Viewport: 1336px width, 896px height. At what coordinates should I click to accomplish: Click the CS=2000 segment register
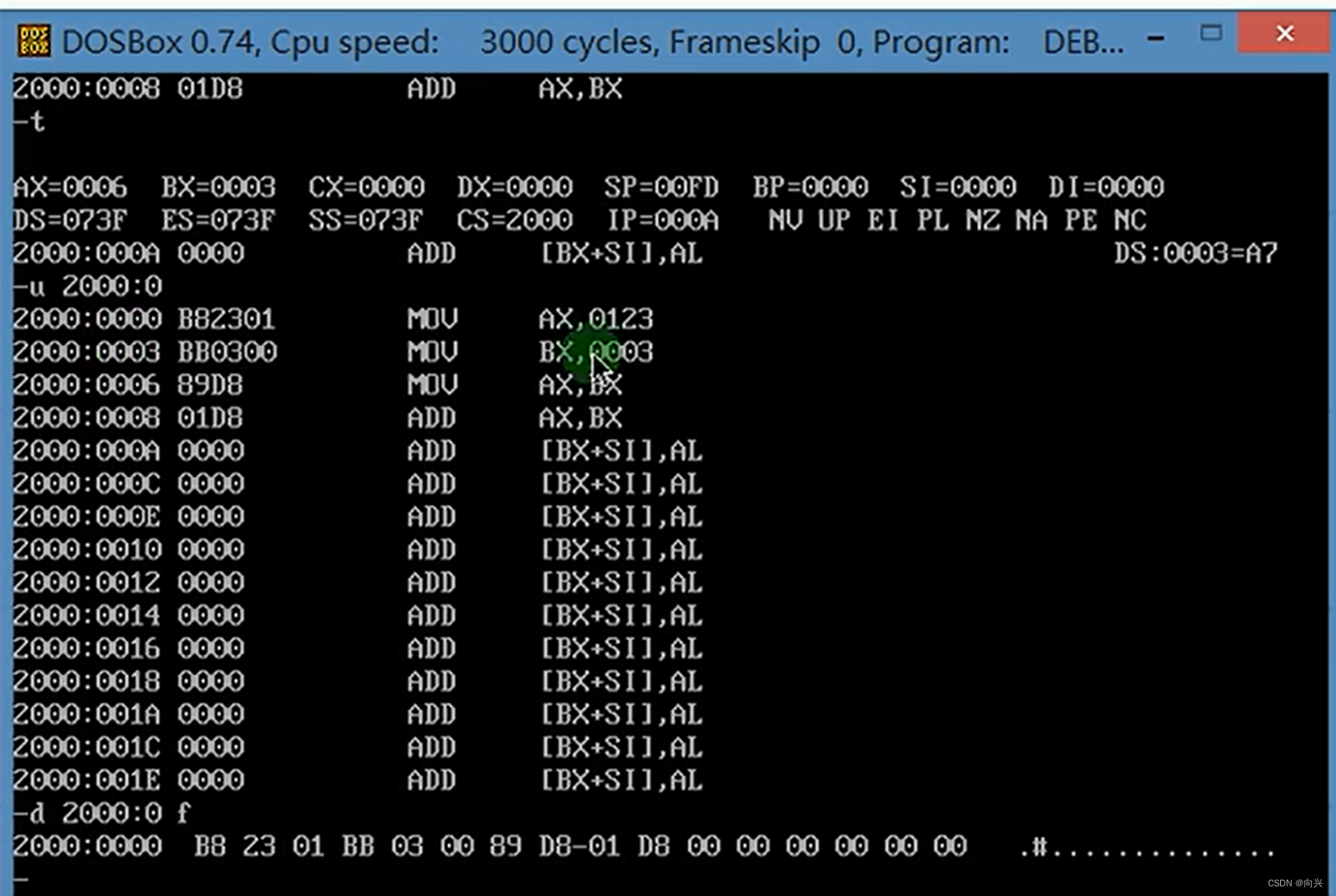514,220
